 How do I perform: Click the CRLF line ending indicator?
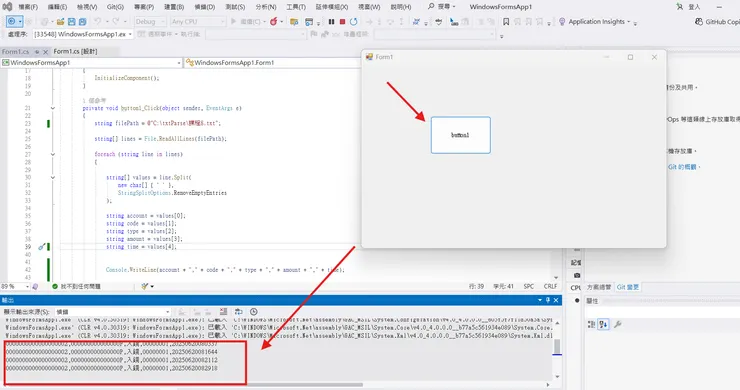point(550,287)
